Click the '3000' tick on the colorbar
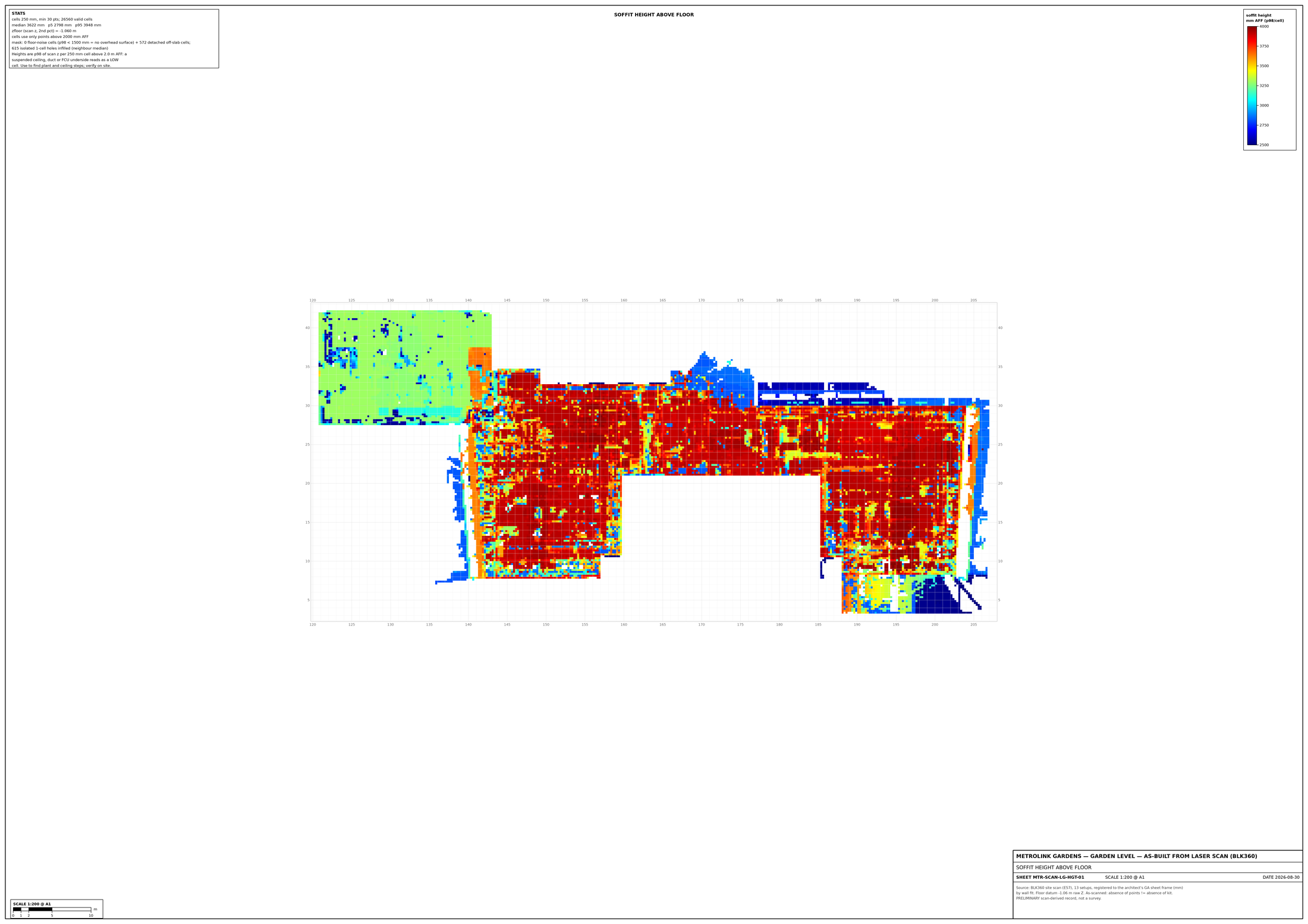Screen dimensions: 1308x924 pos(1263,106)
